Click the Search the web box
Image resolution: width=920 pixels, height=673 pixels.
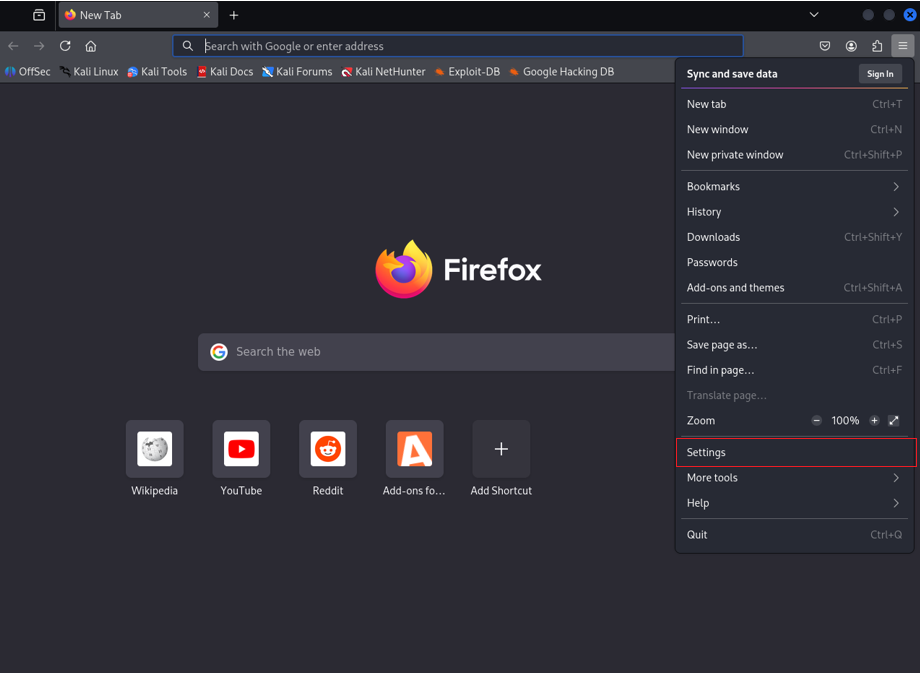437,351
